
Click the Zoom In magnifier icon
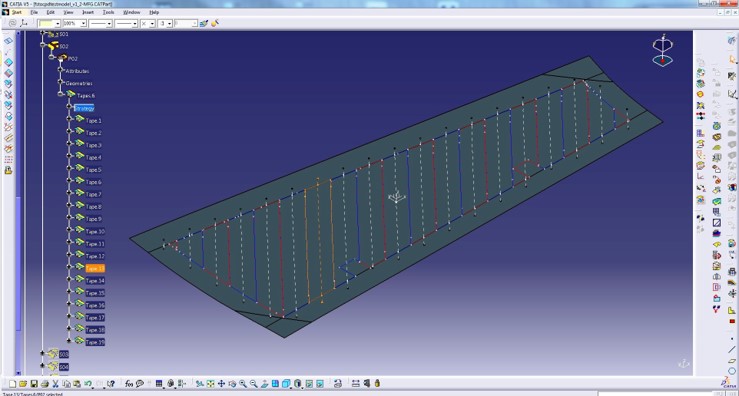[x=243, y=384]
